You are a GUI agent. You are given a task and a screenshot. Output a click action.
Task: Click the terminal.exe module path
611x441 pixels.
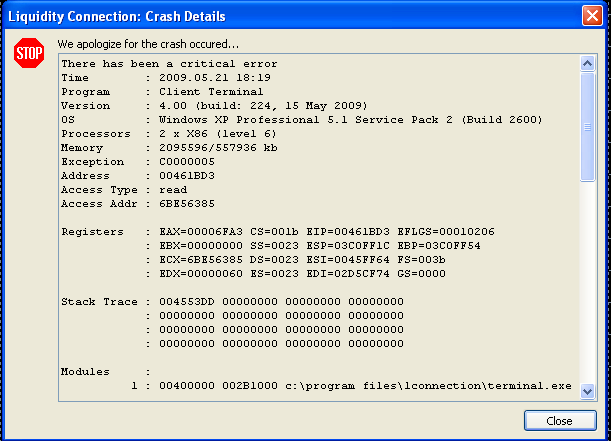428,386
